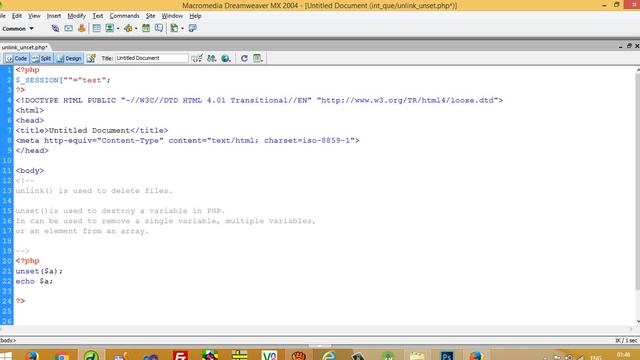Expand the Images button dropdown arrow
Viewport: 640px width, 360px height.
(x=118, y=29)
